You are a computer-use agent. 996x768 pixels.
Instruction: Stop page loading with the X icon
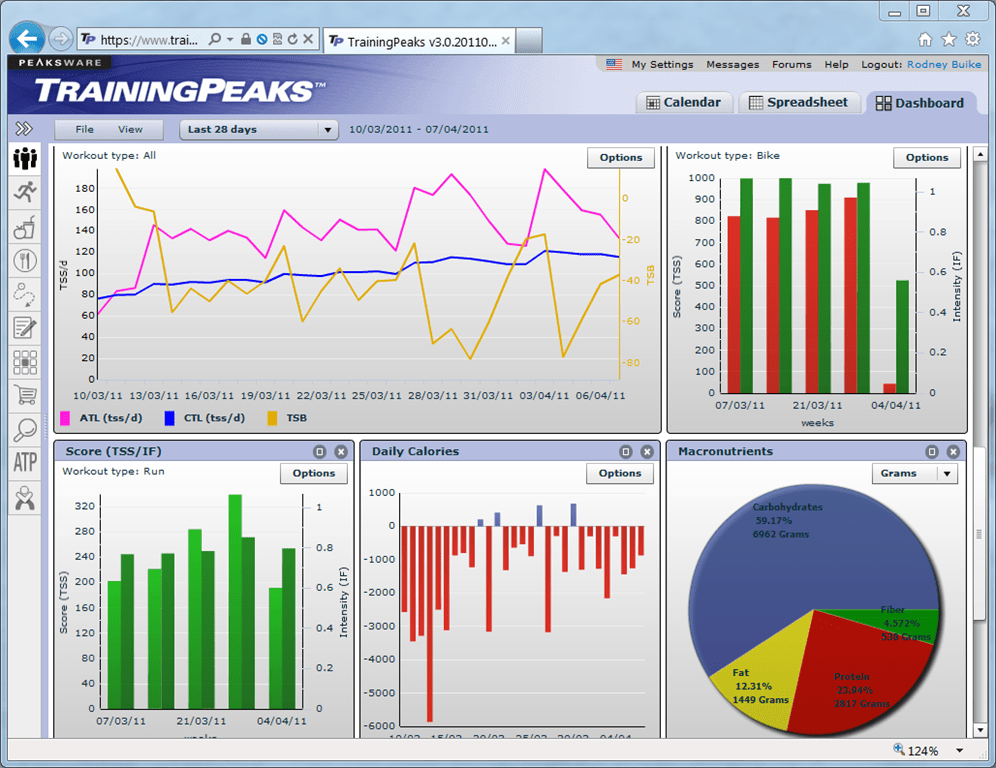pyautogui.click(x=308, y=39)
